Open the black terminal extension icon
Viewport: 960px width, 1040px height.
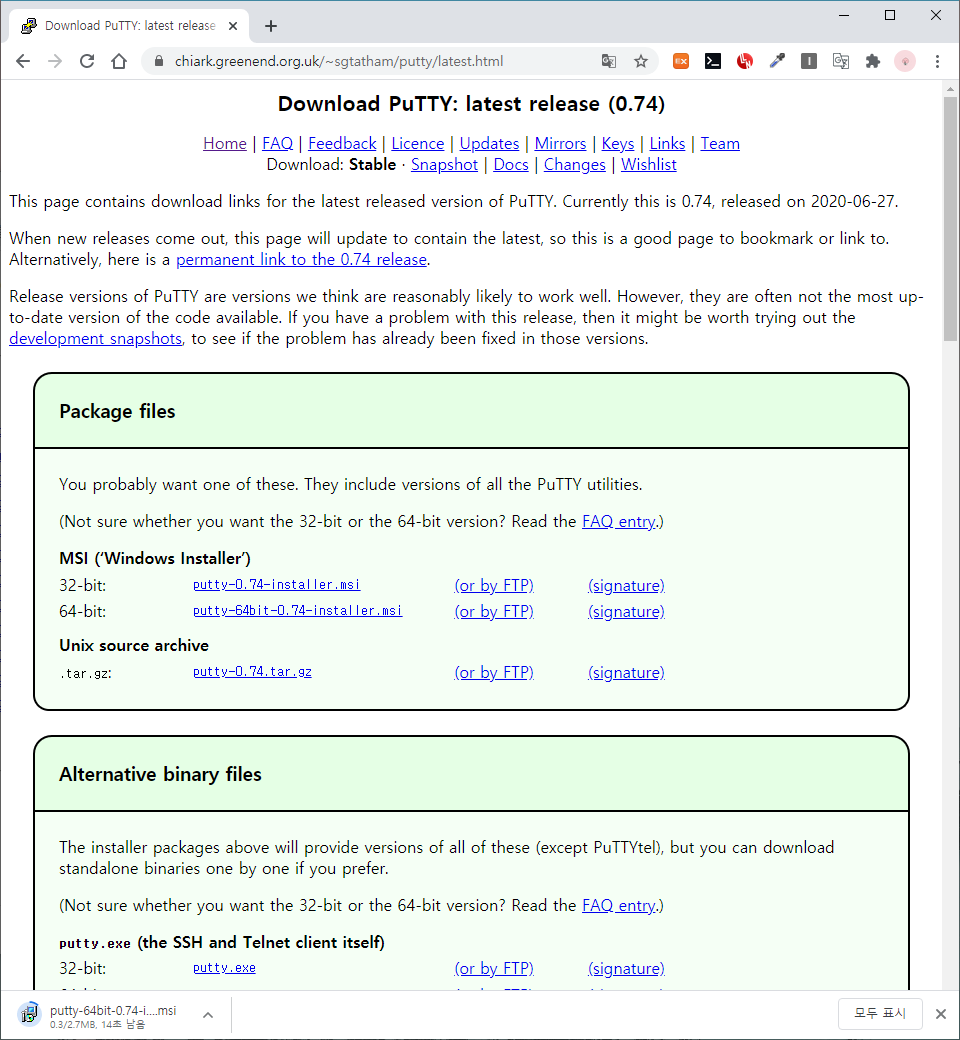pos(713,62)
